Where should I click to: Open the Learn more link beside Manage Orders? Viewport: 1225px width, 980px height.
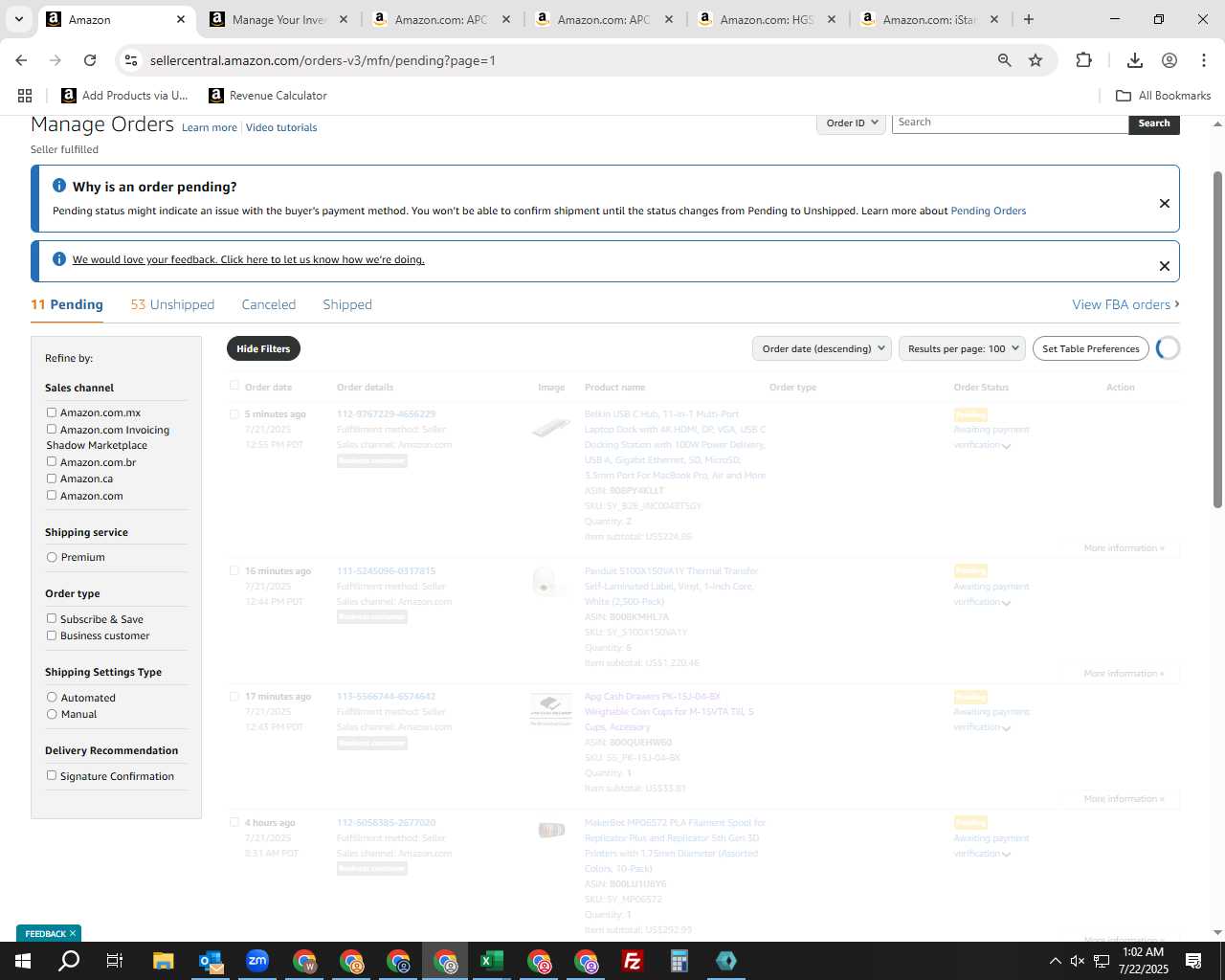click(210, 127)
